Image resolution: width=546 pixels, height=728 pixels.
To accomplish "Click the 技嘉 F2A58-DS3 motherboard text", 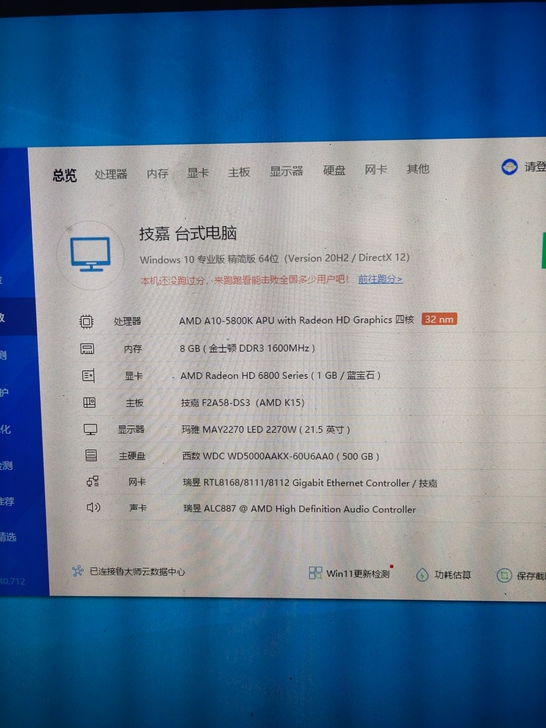I will click(243, 403).
